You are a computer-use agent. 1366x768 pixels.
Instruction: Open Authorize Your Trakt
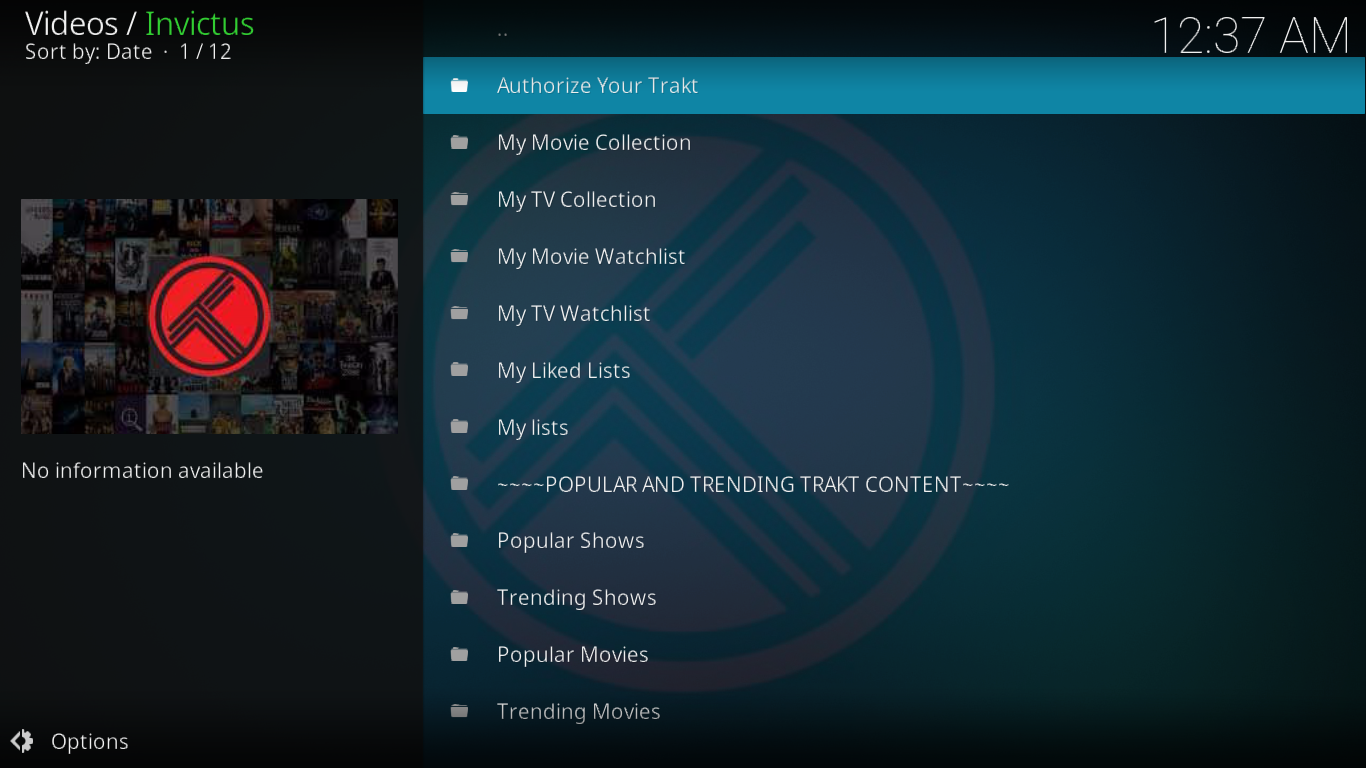pos(894,85)
